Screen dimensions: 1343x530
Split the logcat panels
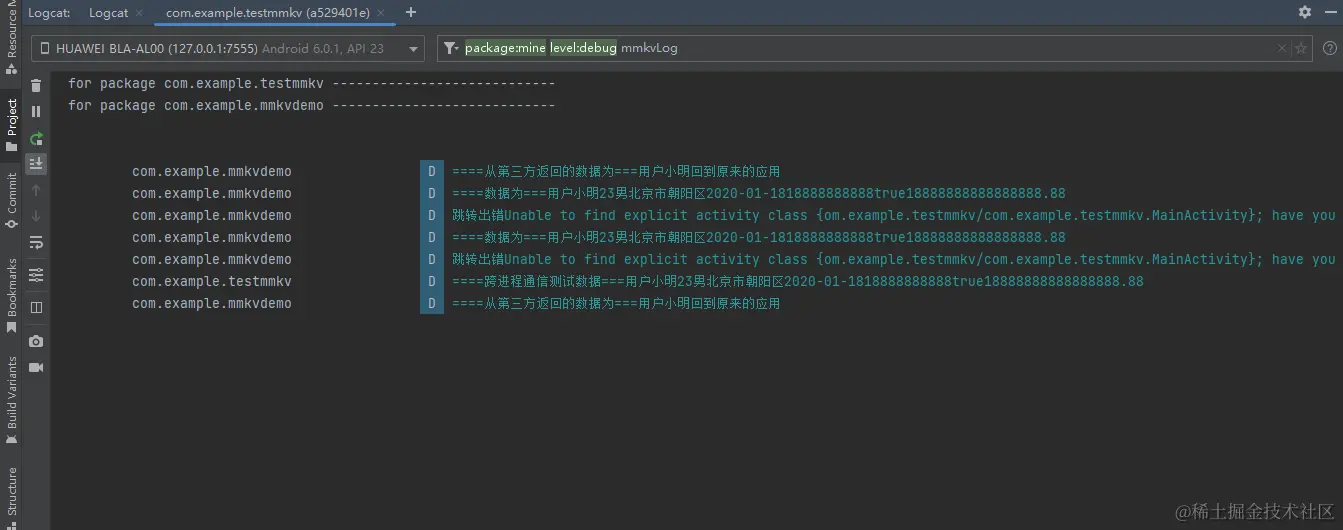(36, 307)
